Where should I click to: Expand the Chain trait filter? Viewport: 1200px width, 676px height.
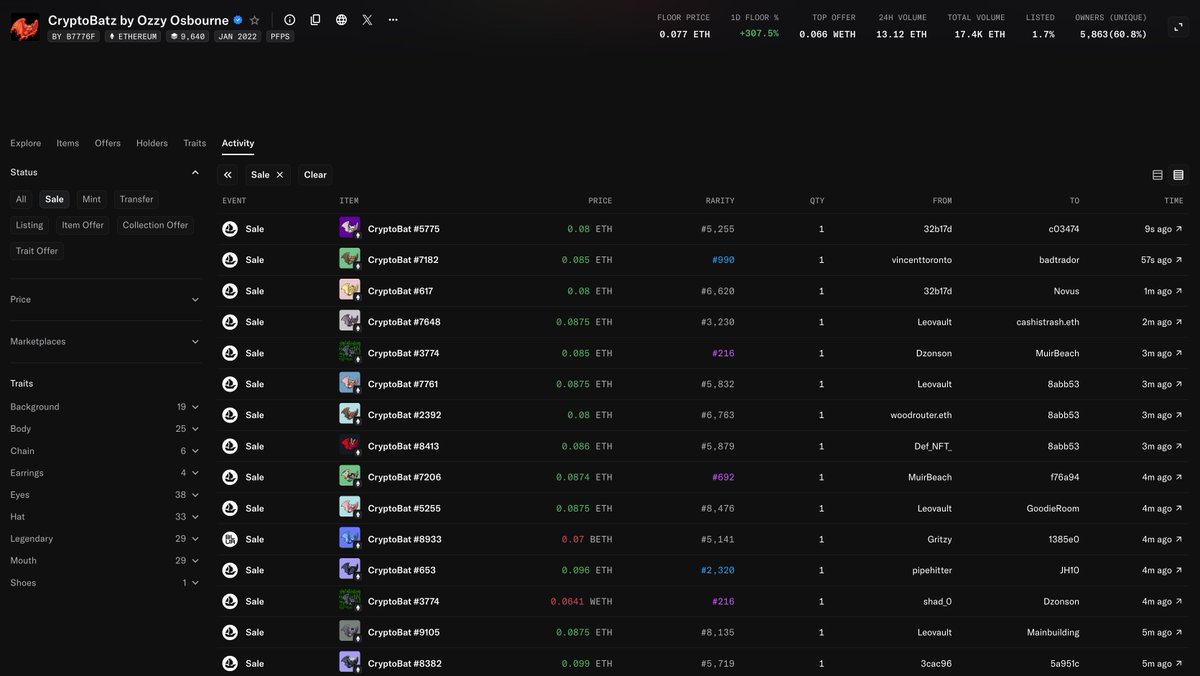coord(104,451)
